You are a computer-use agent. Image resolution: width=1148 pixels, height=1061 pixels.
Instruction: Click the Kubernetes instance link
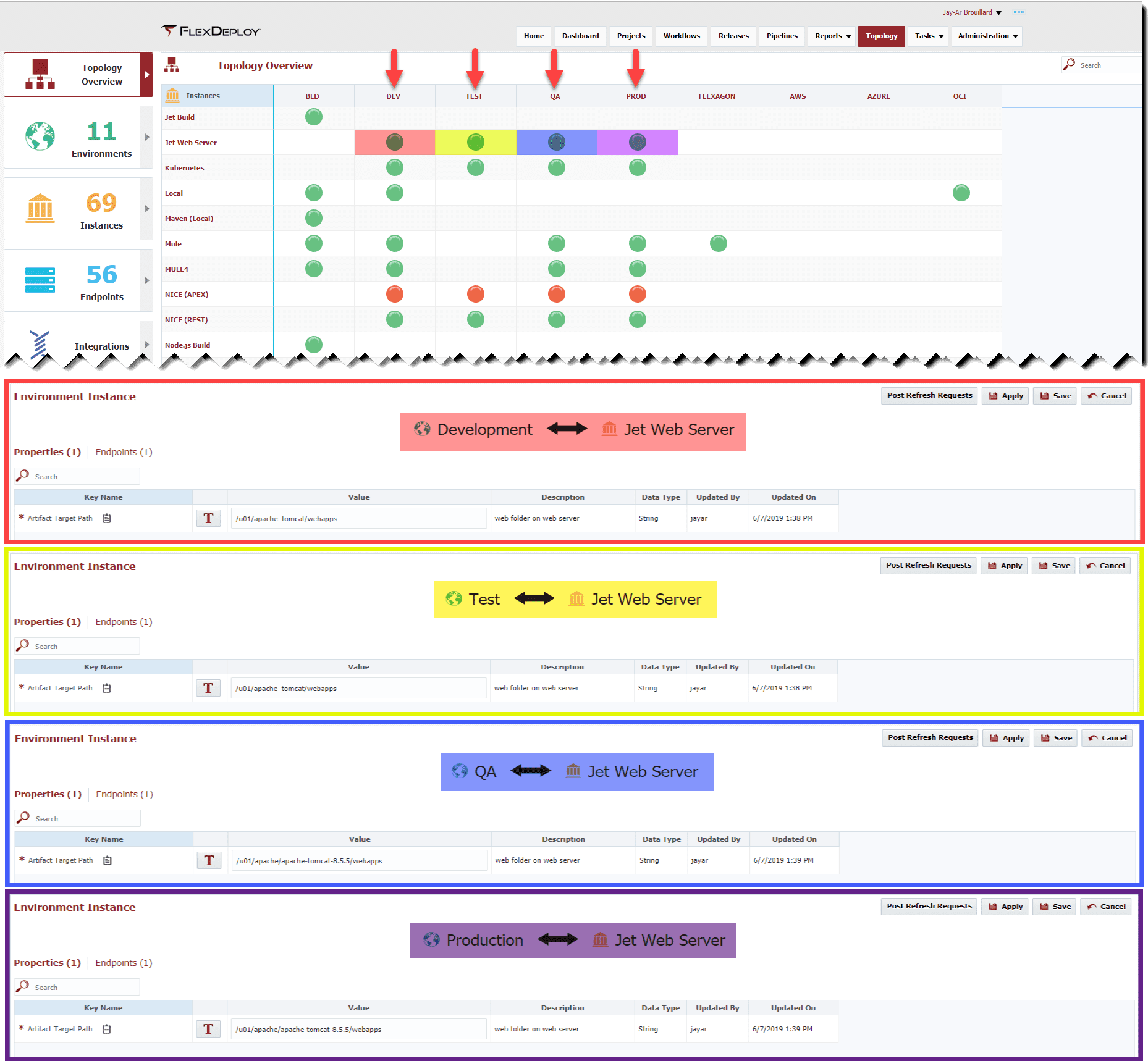[184, 168]
